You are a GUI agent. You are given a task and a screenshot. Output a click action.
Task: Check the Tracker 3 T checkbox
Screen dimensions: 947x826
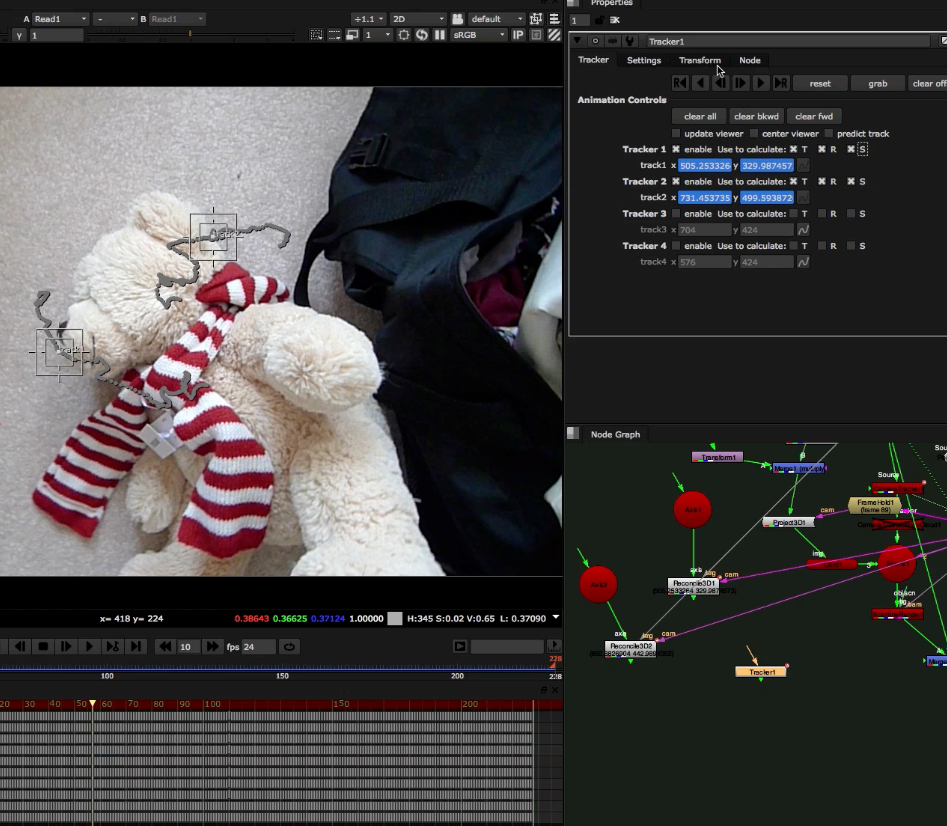[x=794, y=214]
